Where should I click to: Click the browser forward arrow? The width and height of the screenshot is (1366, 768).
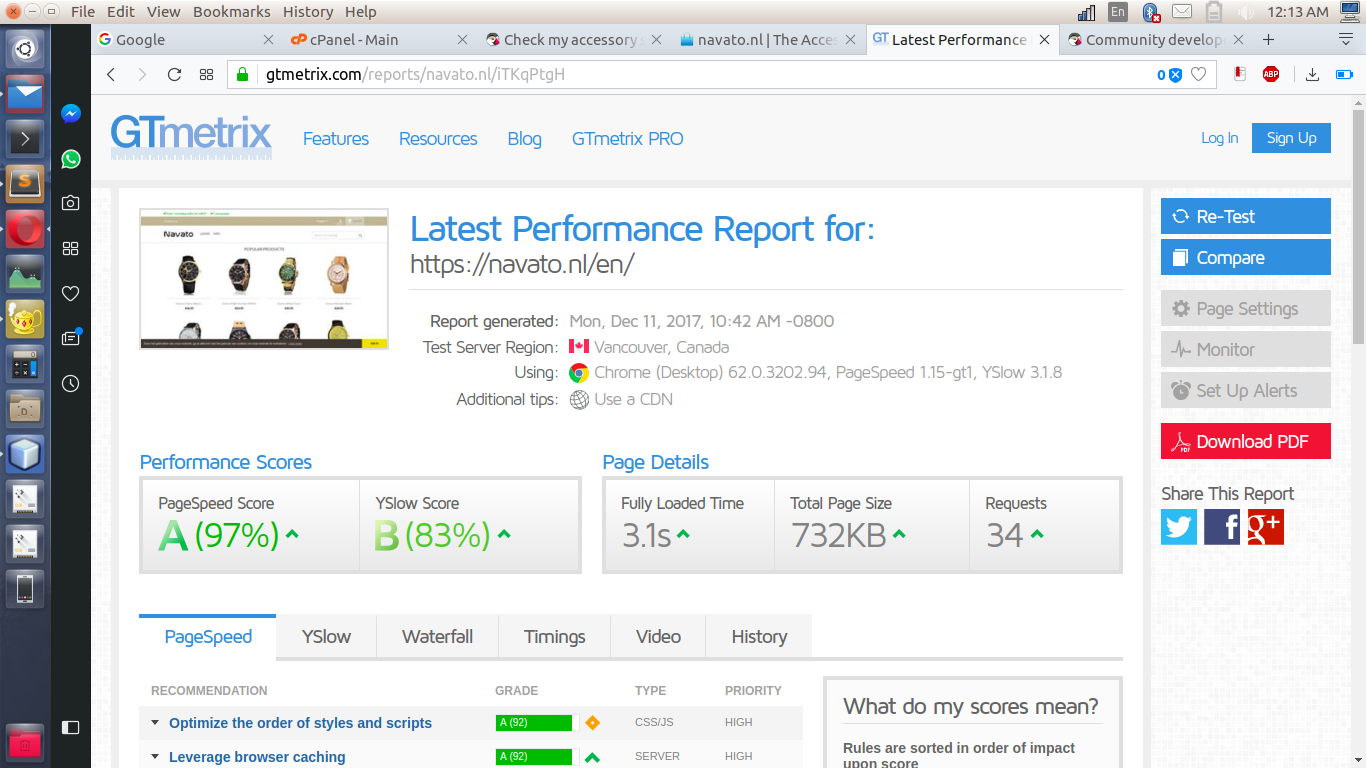(142, 75)
